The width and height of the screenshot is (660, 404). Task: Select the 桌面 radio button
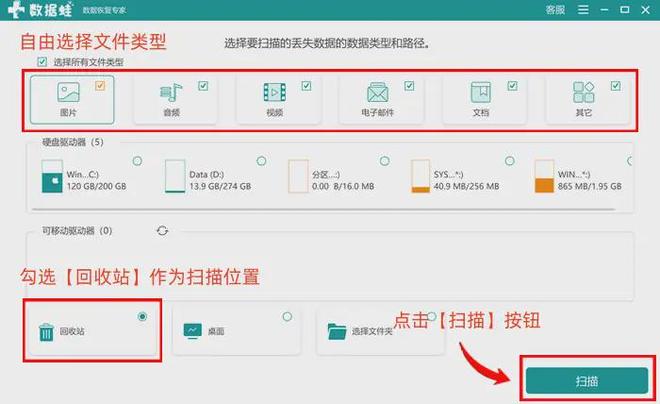tap(287, 316)
